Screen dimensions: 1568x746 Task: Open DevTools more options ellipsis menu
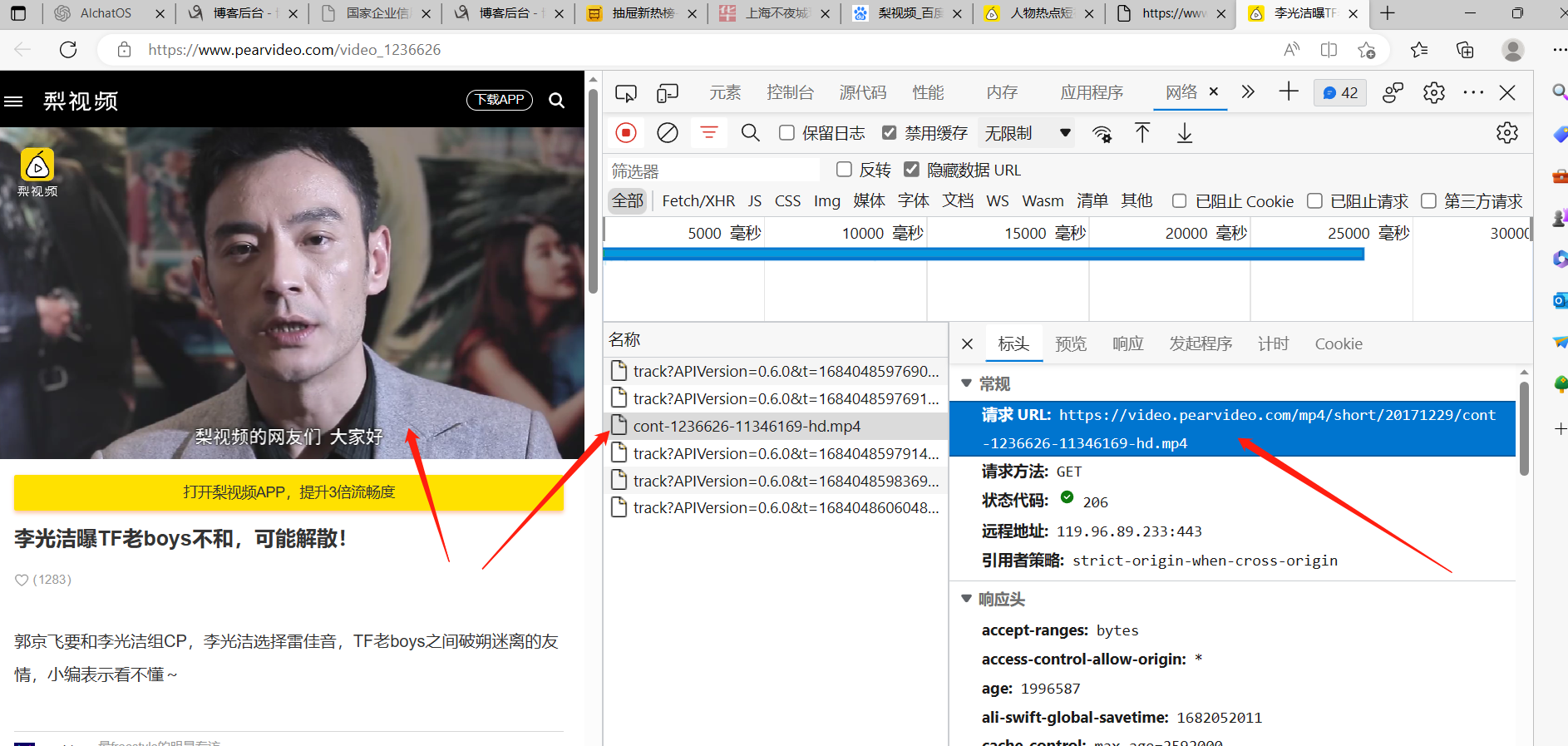pyautogui.click(x=1473, y=93)
